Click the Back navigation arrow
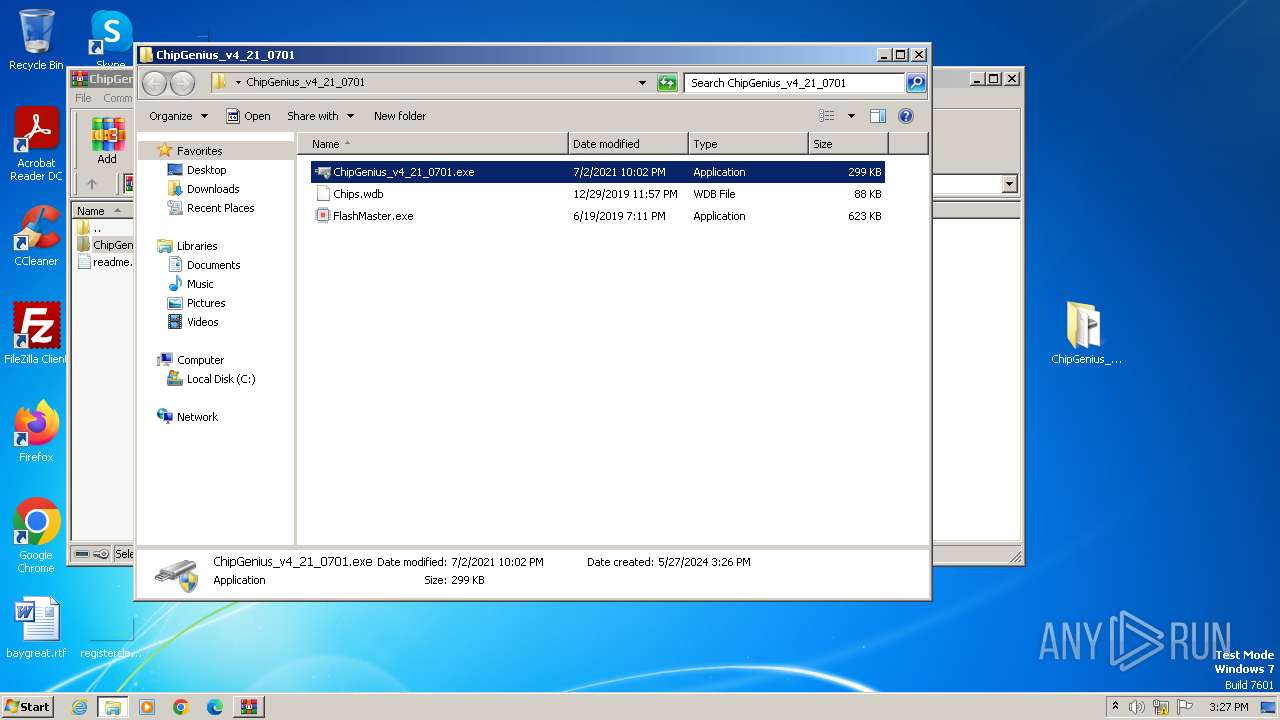The height and width of the screenshot is (720, 1280). tap(154, 83)
